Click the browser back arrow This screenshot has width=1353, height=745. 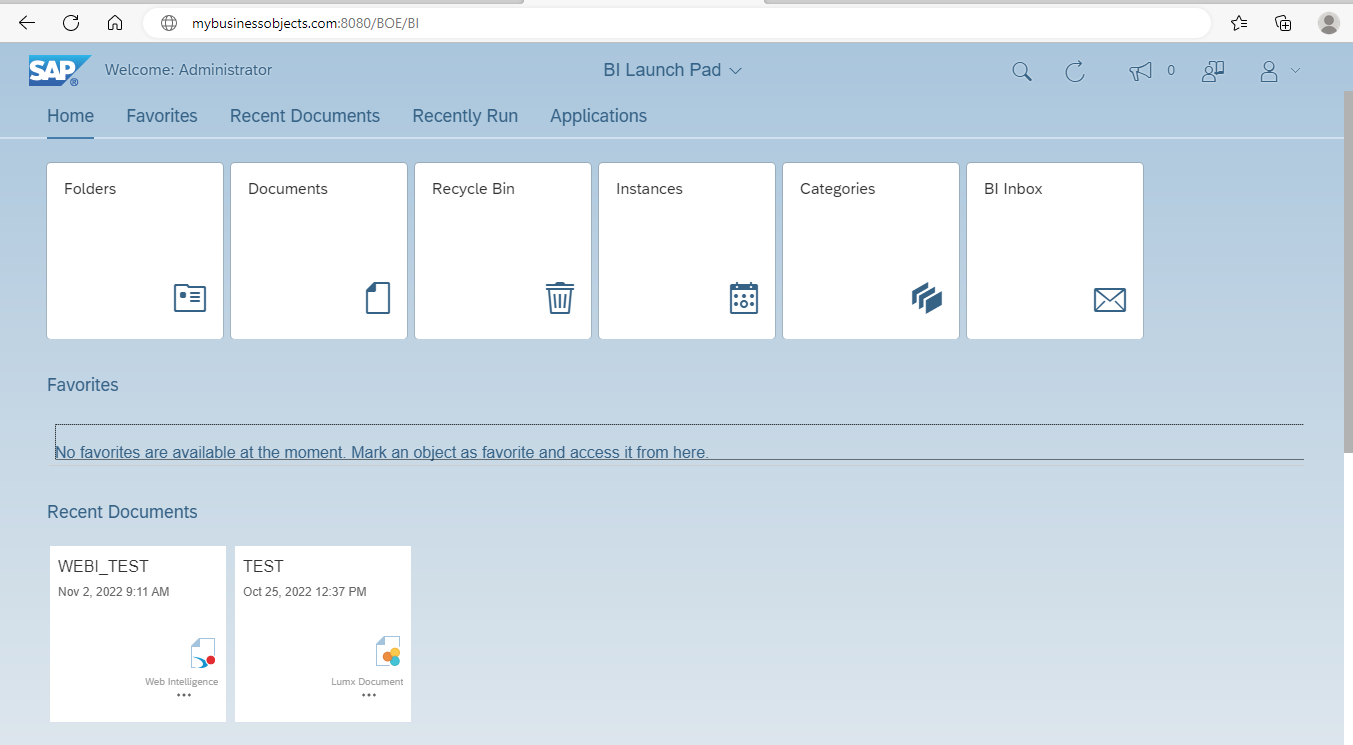(x=27, y=23)
